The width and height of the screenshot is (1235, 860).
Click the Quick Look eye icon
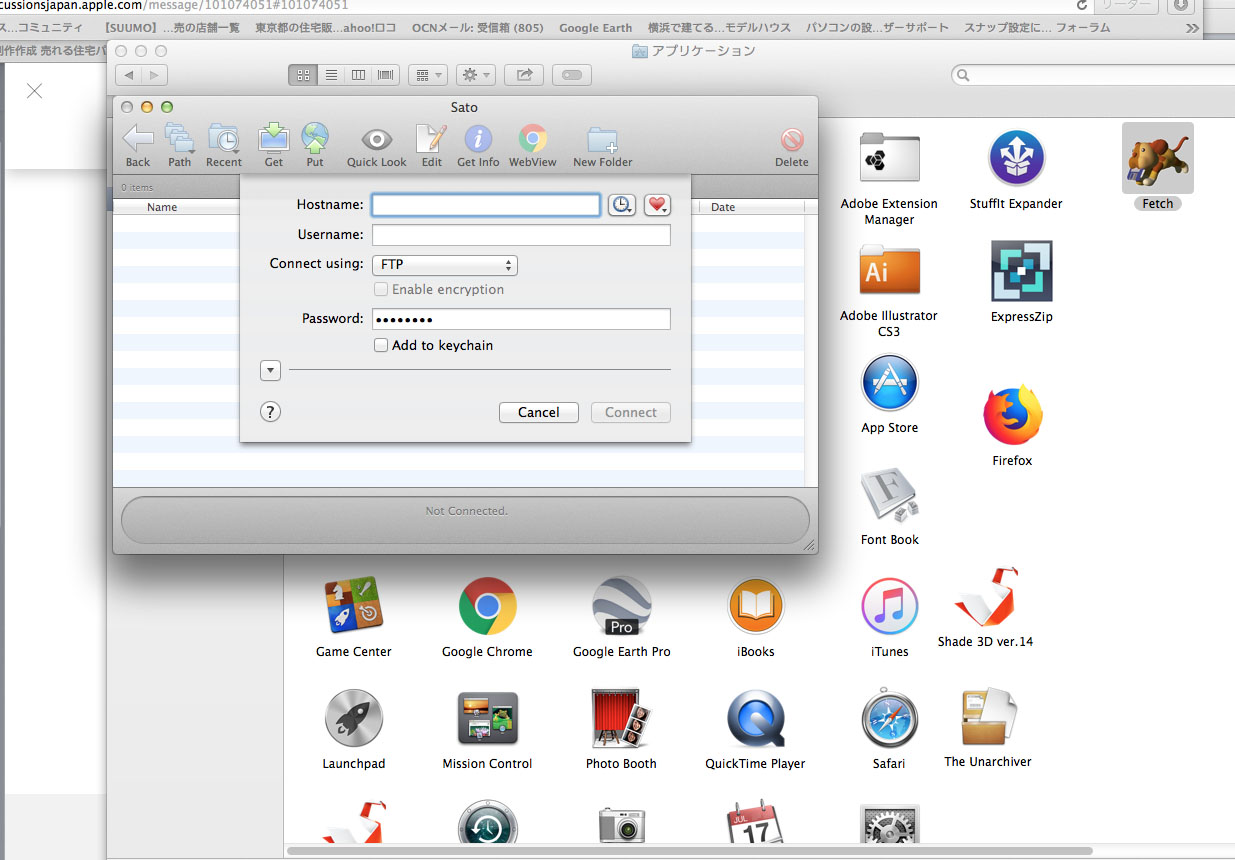[x=377, y=139]
